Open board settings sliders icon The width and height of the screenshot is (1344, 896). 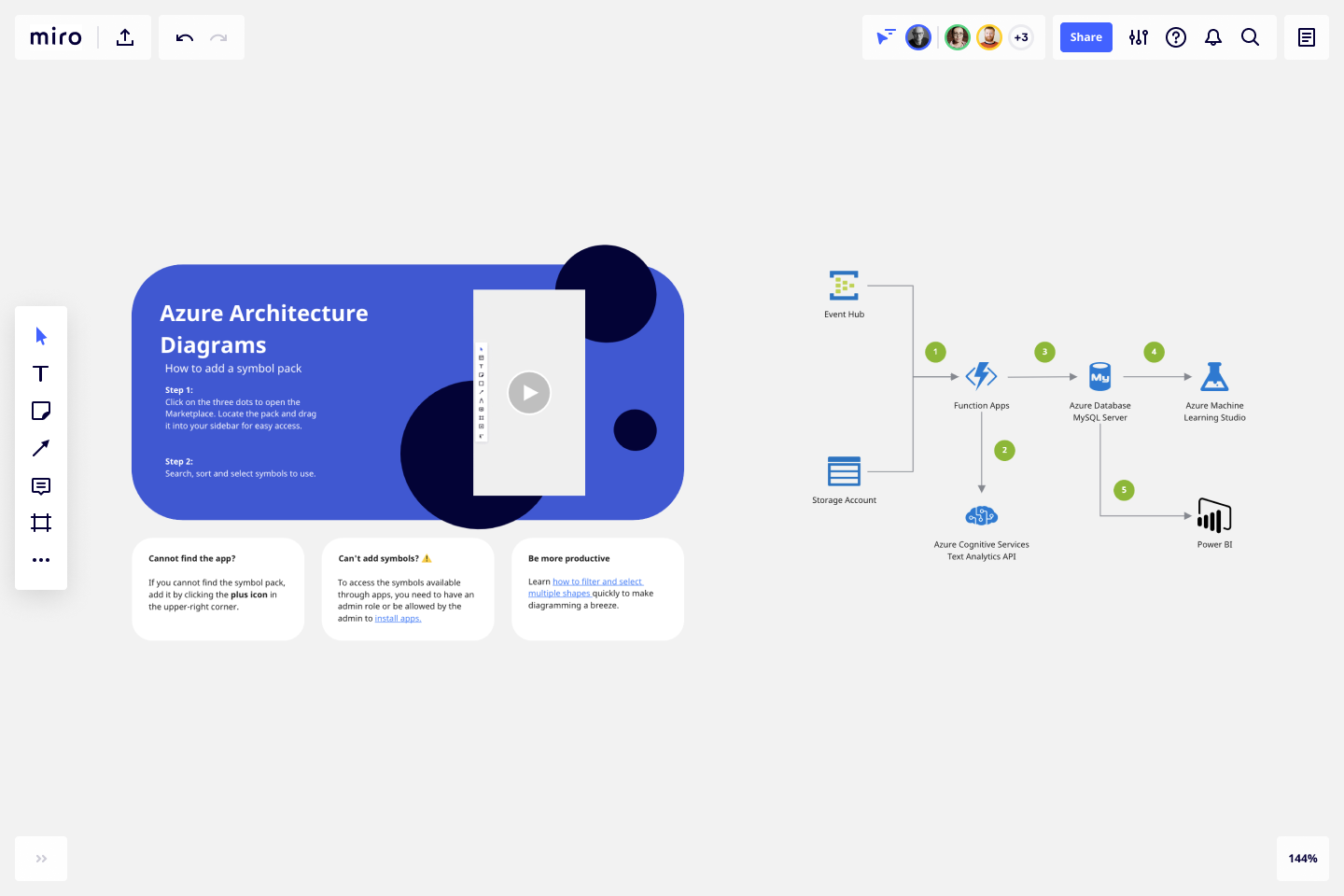click(x=1139, y=37)
